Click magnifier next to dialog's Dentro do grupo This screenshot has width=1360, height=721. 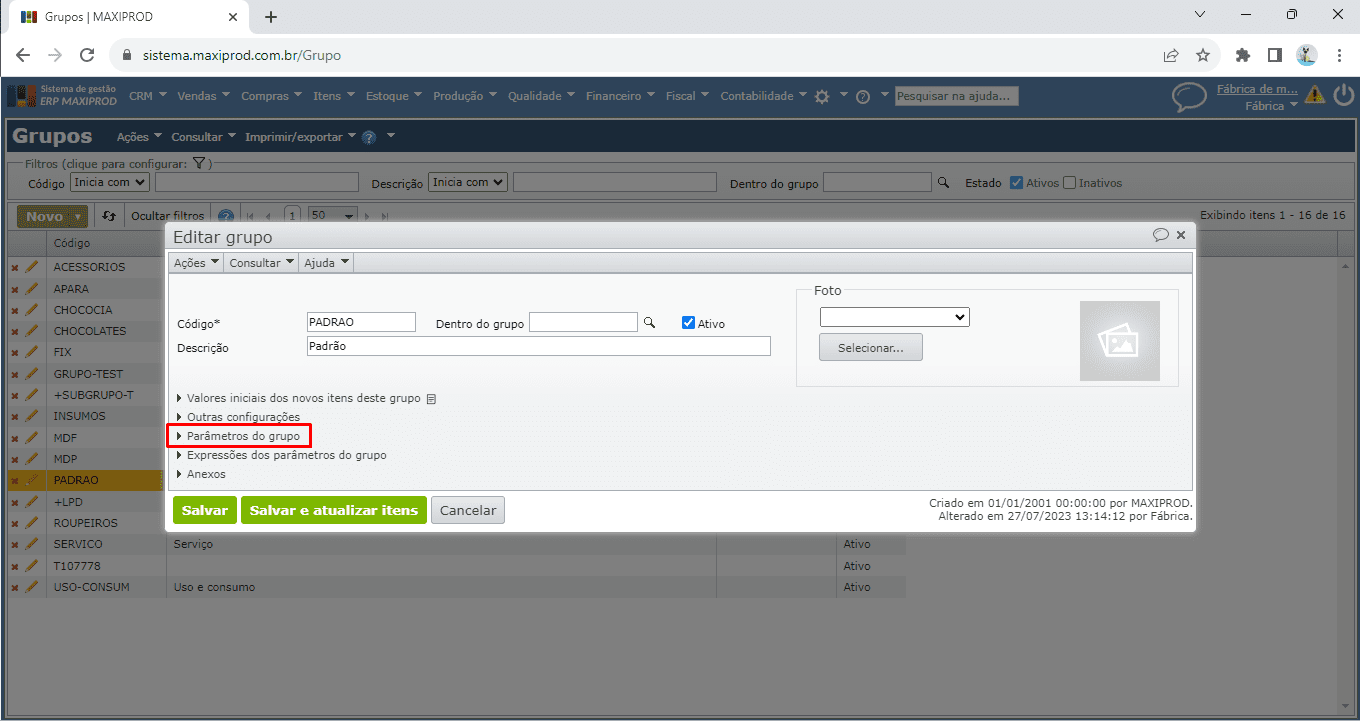(x=649, y=322)
